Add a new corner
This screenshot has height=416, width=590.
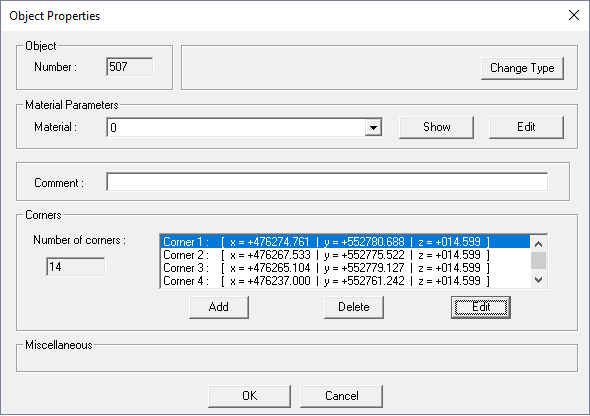[219, 307]
